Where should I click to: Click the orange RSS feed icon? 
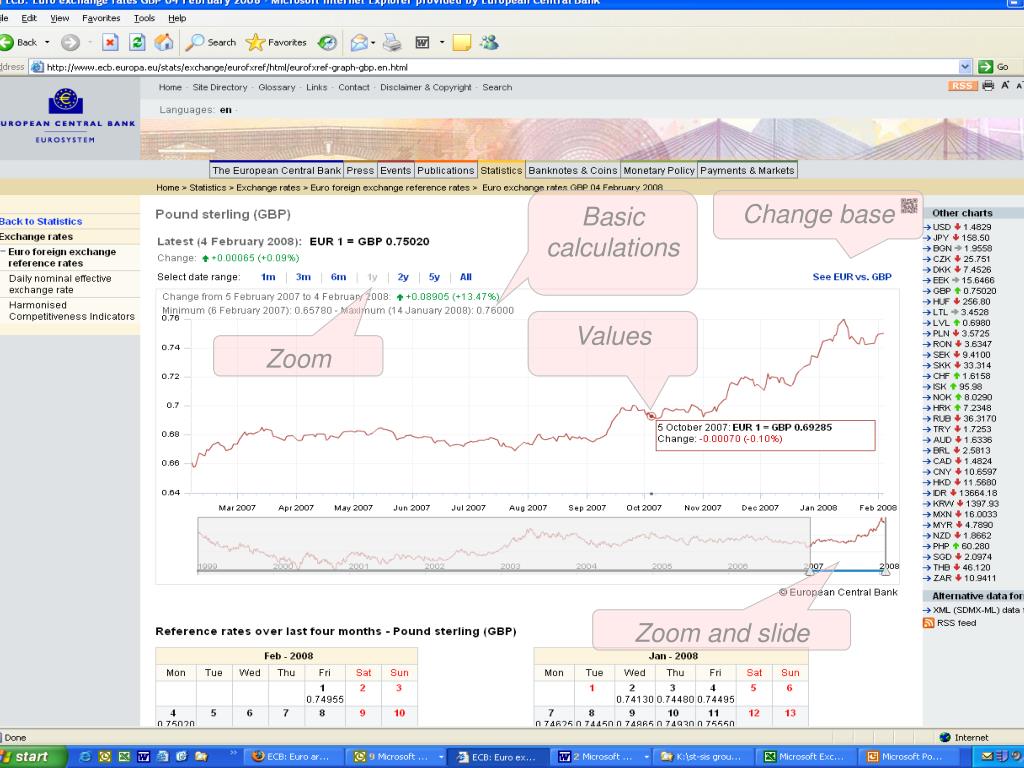[x=928, y=623]
